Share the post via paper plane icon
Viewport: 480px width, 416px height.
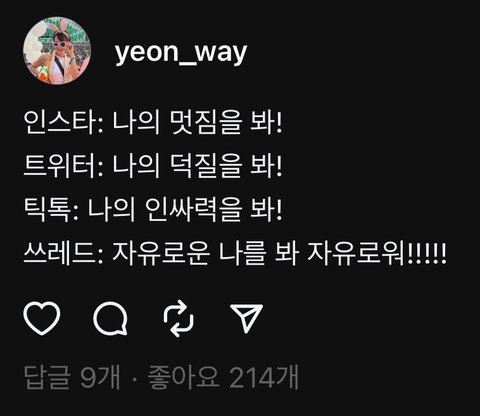[x=247, y=318]
